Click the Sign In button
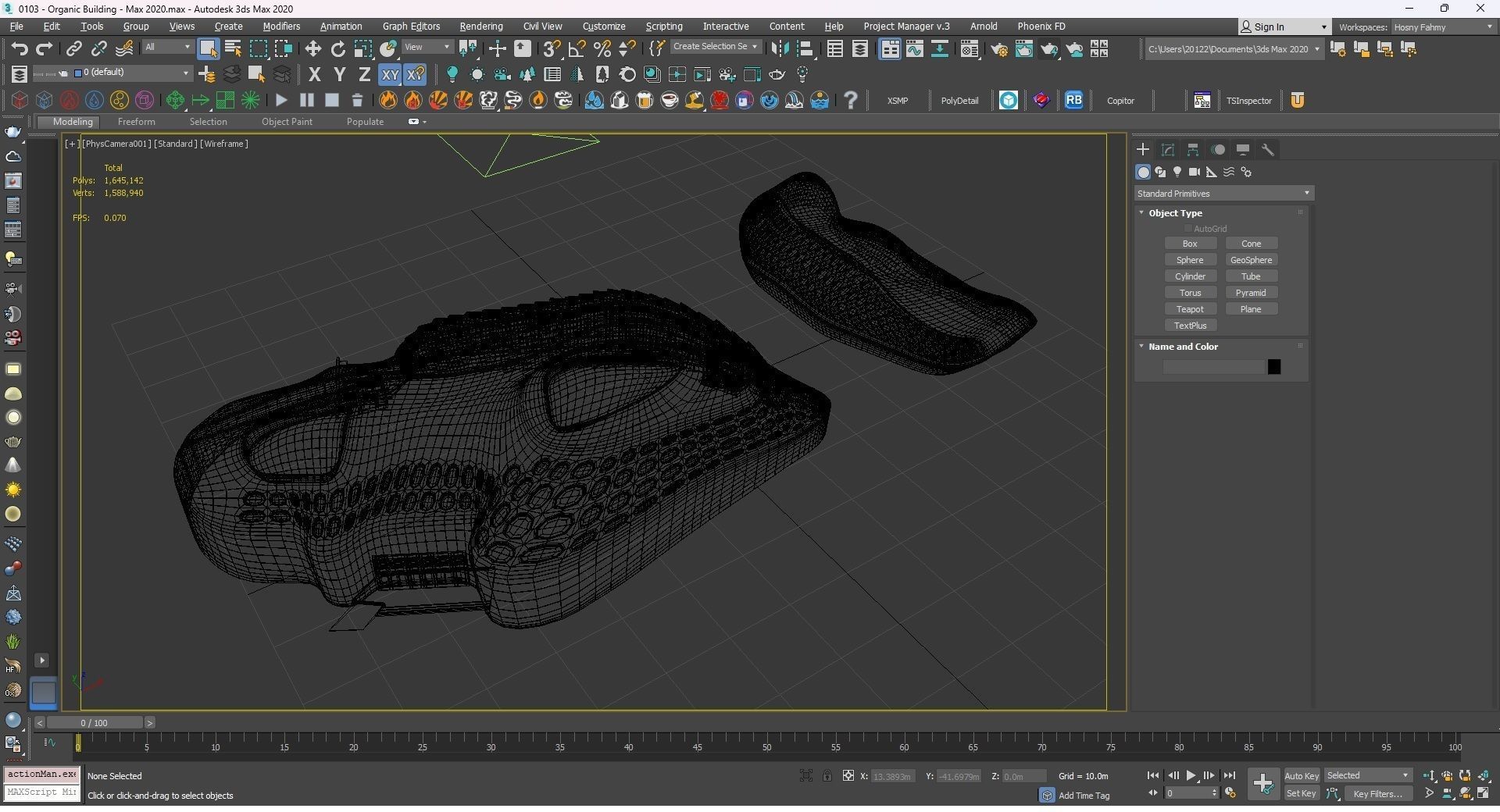The height and width of the screenshot is (812, 1500). pos(1284,27)
